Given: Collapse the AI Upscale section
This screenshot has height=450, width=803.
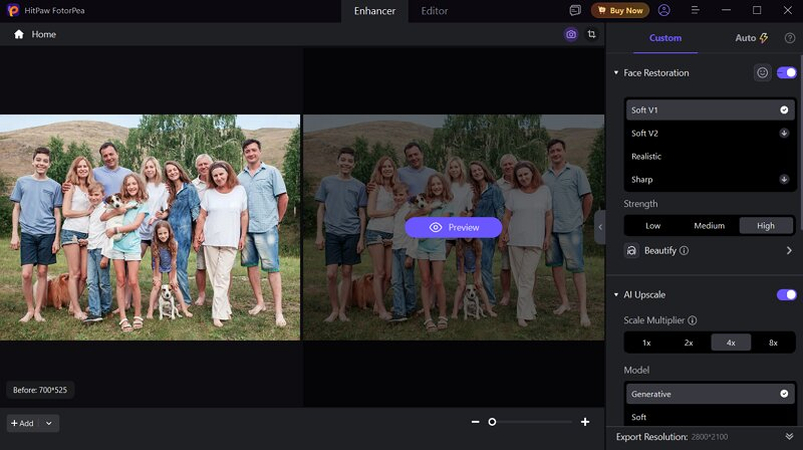Looking at the screenshot, I should click(616, 295).
